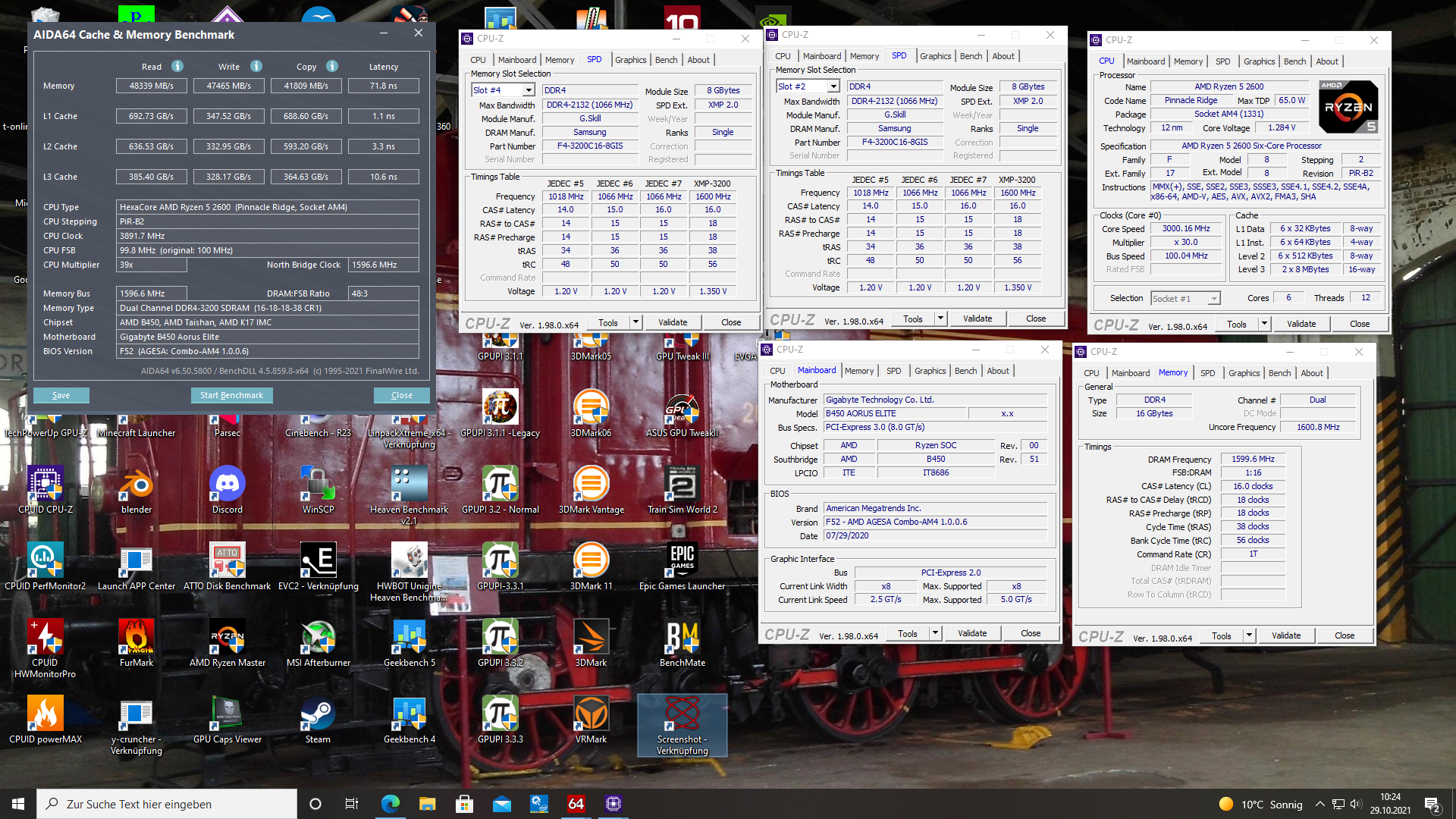Open MSI Afterburner desktop icon
Image resolution: width=1456 pixels, height=819 pixels.
tap(318, 643)
